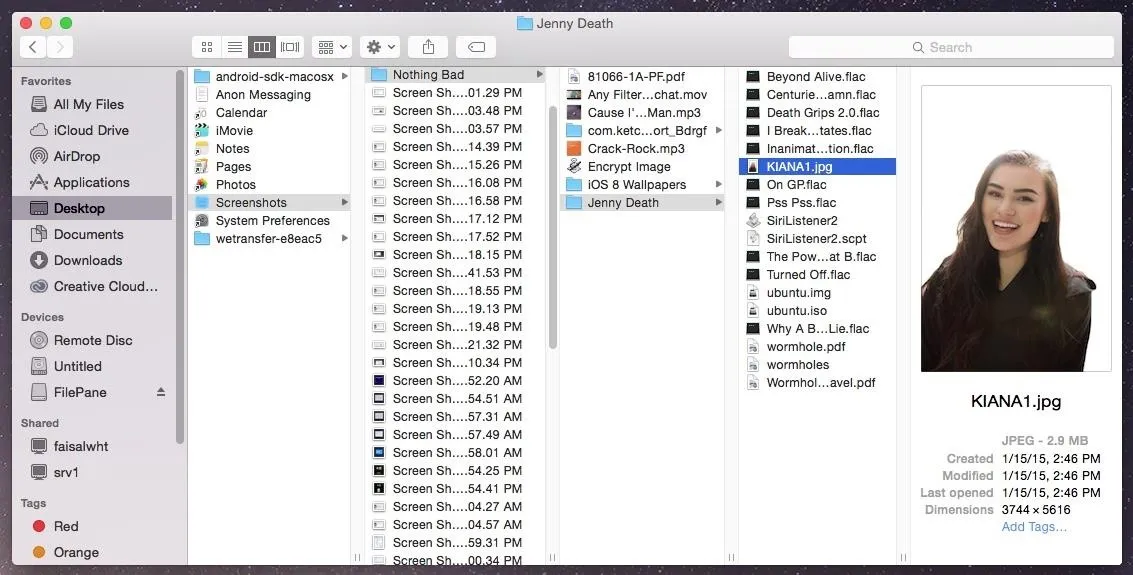Go back with the left arrow button
This screenshot has height=575, width=1133.
click(33, 47)
